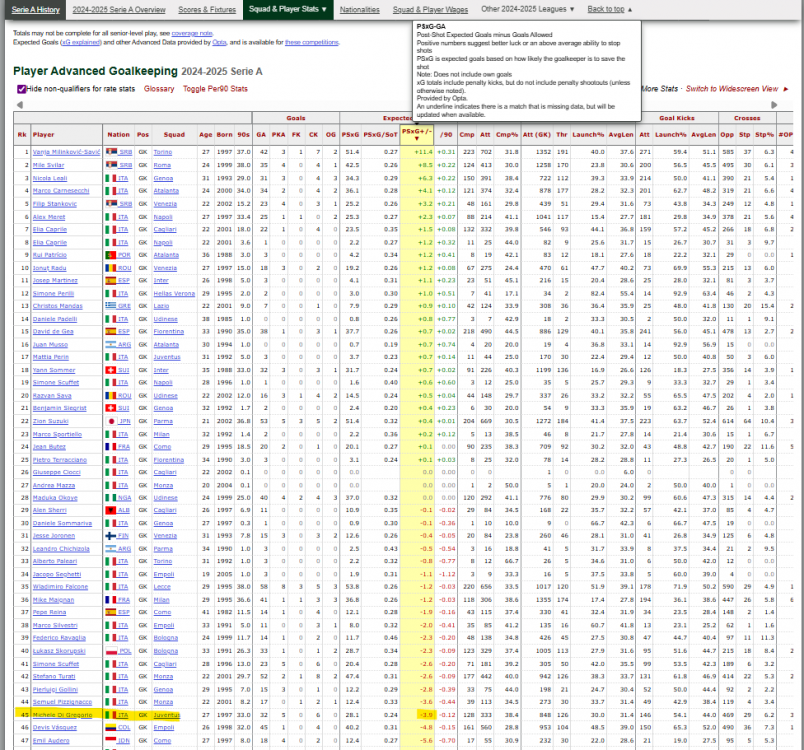Click Lecce squad link for Wladimiro Falcone
This screenshot has height=750, width=804.
(162, 587)
